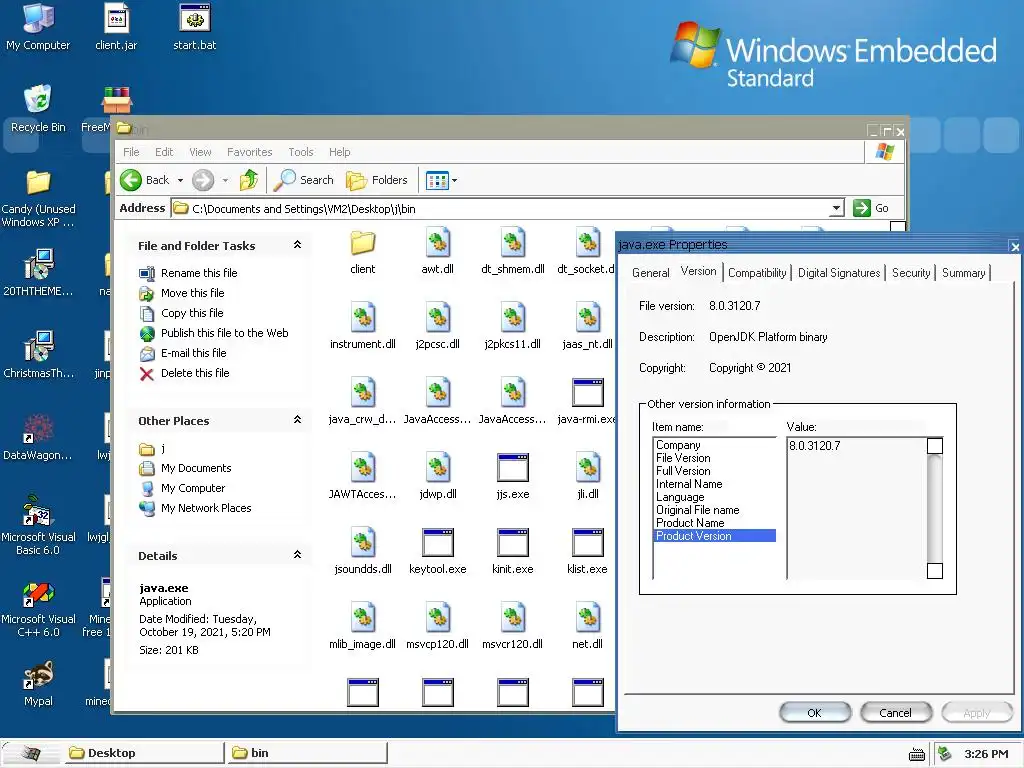Select the instrument.dll file

click(362, 327)
